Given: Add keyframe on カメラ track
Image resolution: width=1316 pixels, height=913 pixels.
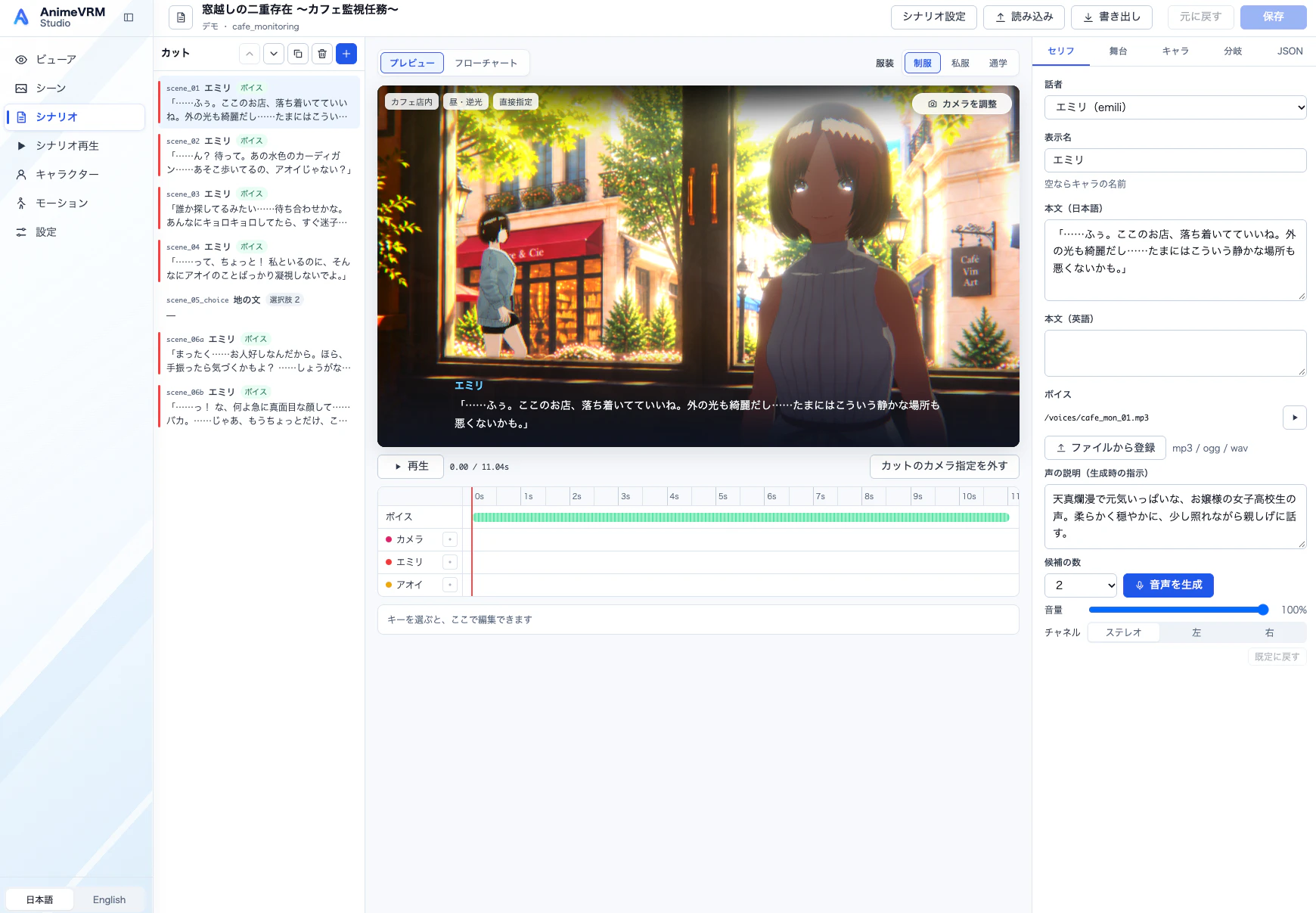Looking at the screenshot, I should [x=450, y=539].
